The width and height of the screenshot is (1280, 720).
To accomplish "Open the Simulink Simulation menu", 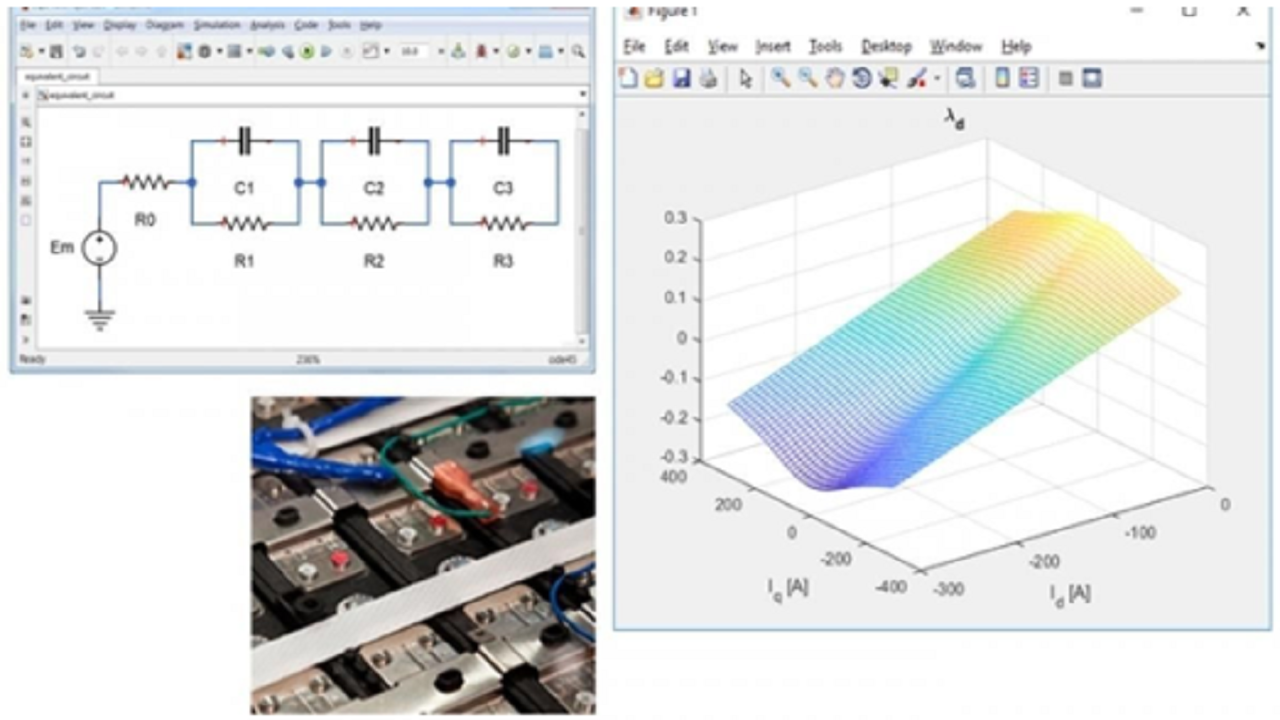I will (x=216, y=24).
